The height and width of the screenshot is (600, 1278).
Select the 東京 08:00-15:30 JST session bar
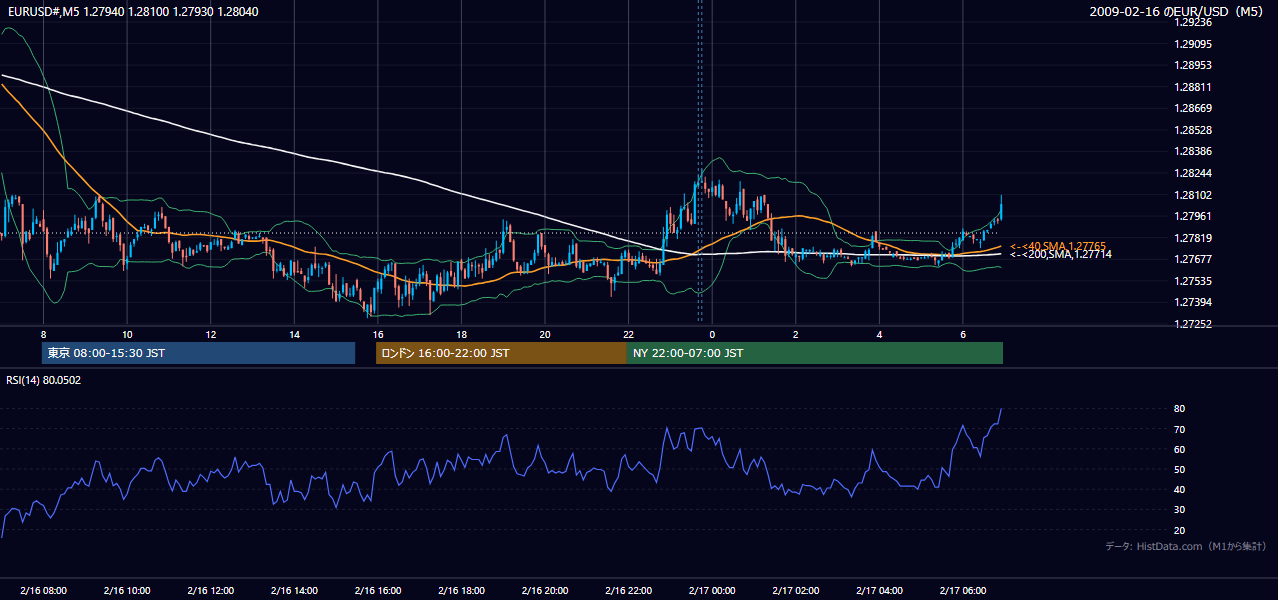(199, 353)
